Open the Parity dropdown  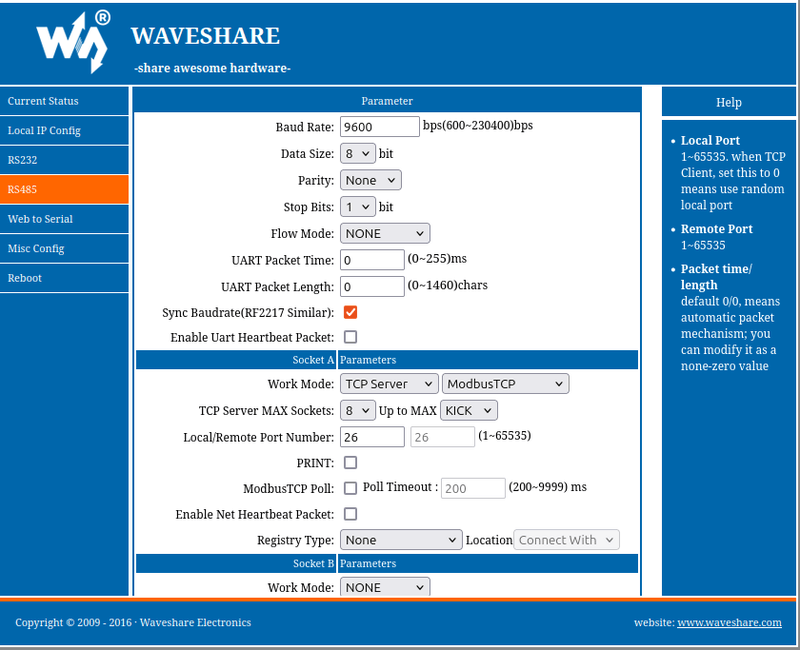(370, 180)
